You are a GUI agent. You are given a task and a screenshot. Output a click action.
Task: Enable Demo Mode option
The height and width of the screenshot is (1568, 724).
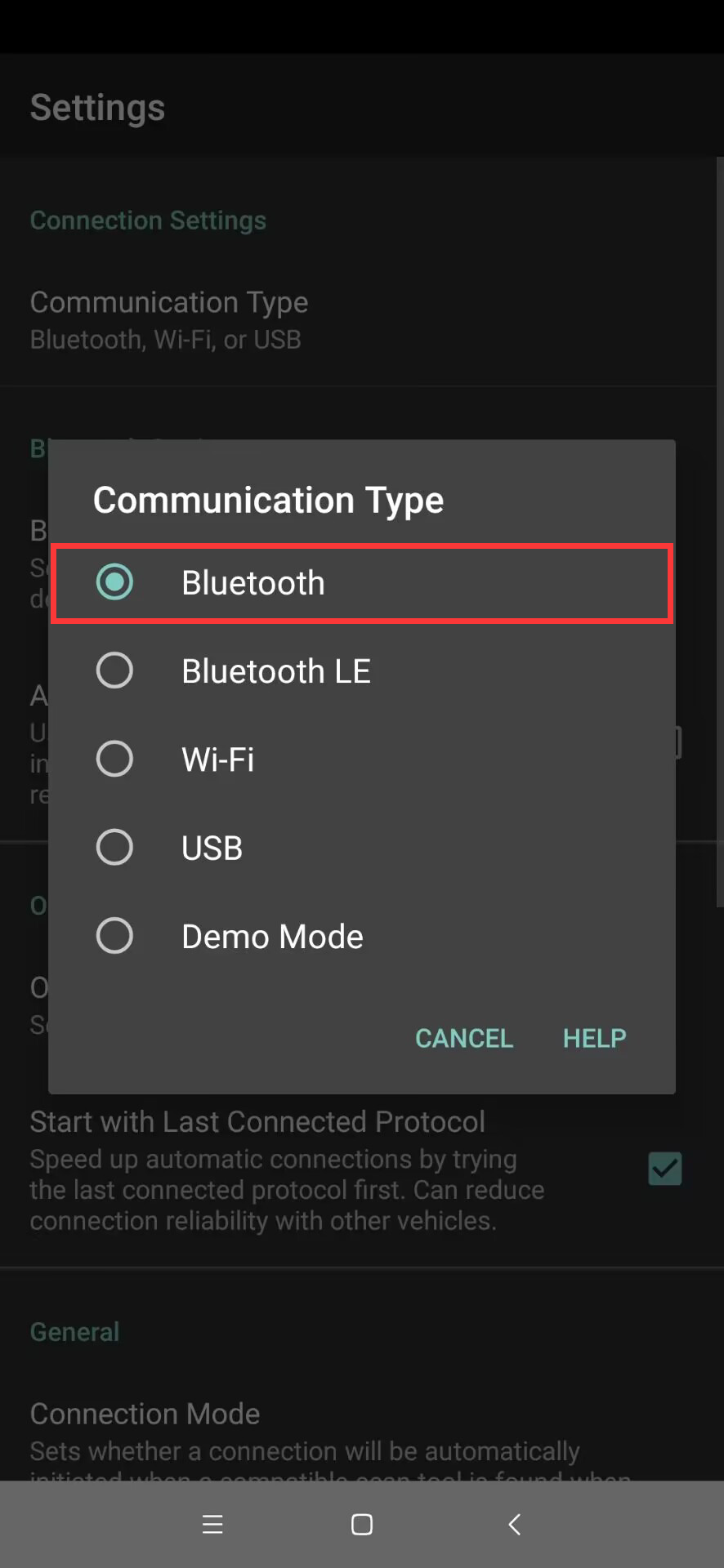point(114,936)
